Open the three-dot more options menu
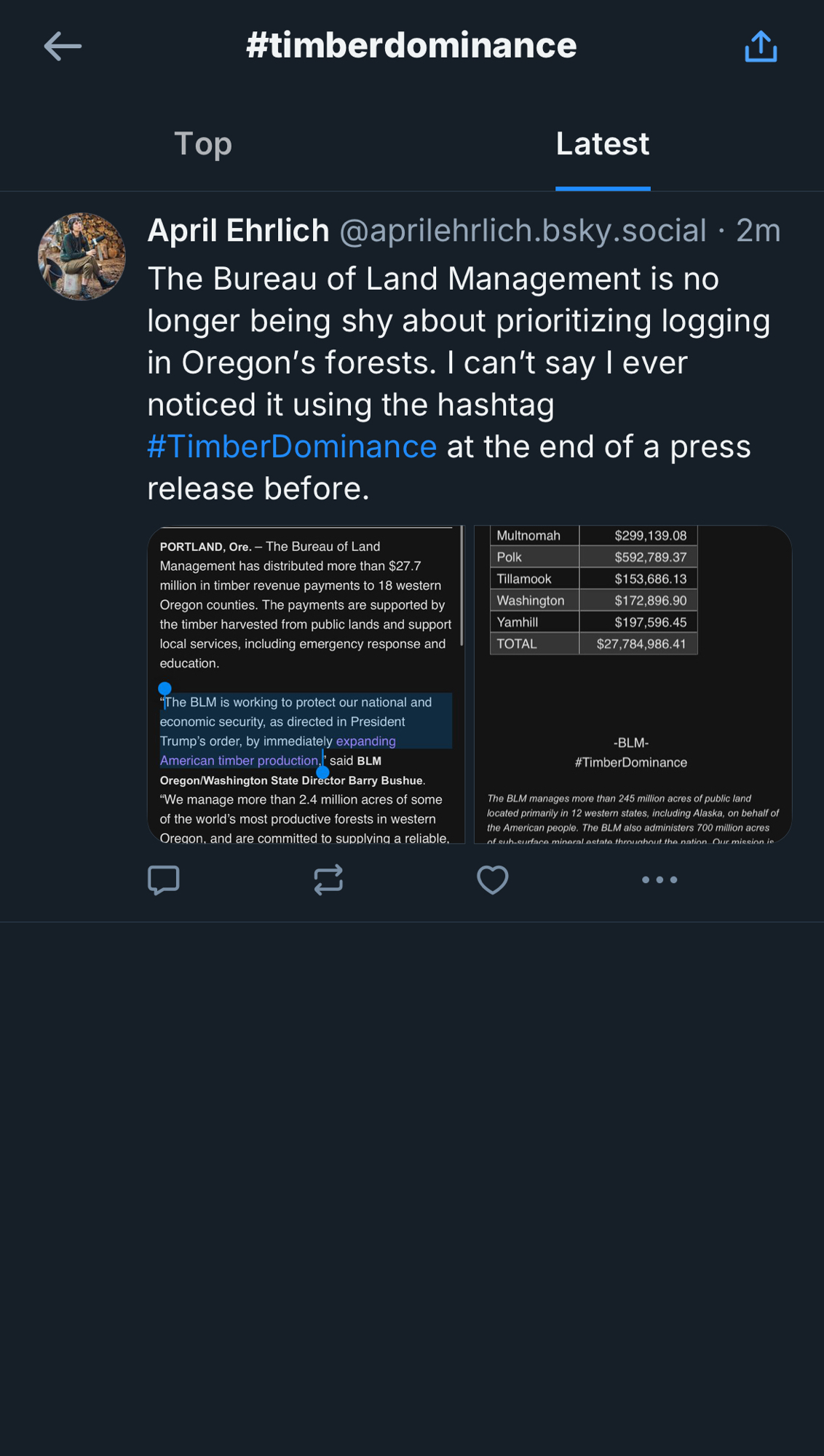The image size is (824, 1456). (659, 879)
